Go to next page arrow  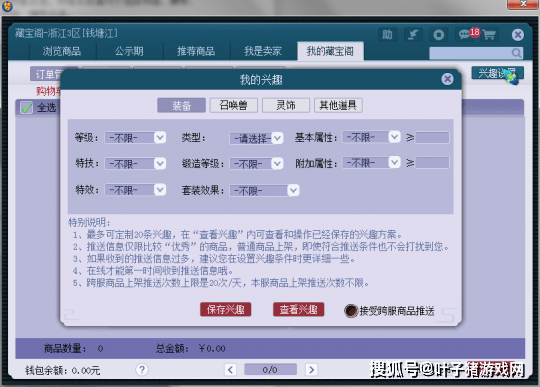pos(311,369)
